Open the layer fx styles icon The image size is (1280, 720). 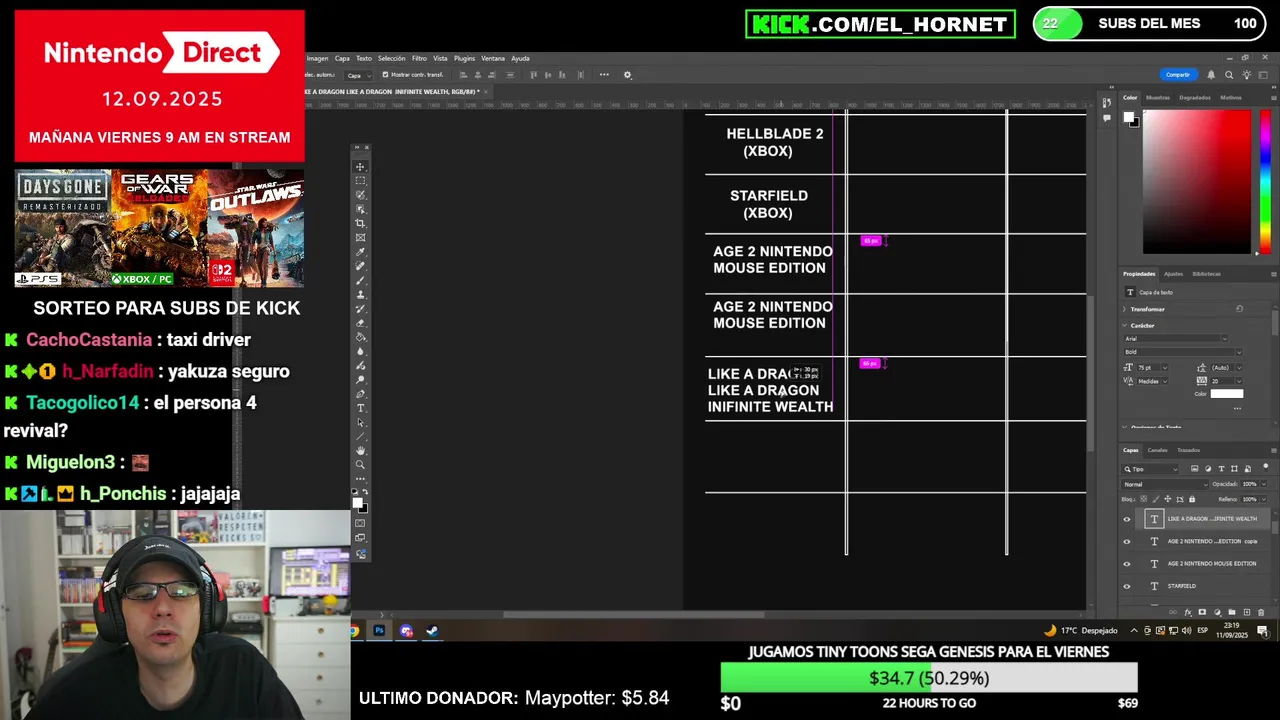coord(1187,612)
